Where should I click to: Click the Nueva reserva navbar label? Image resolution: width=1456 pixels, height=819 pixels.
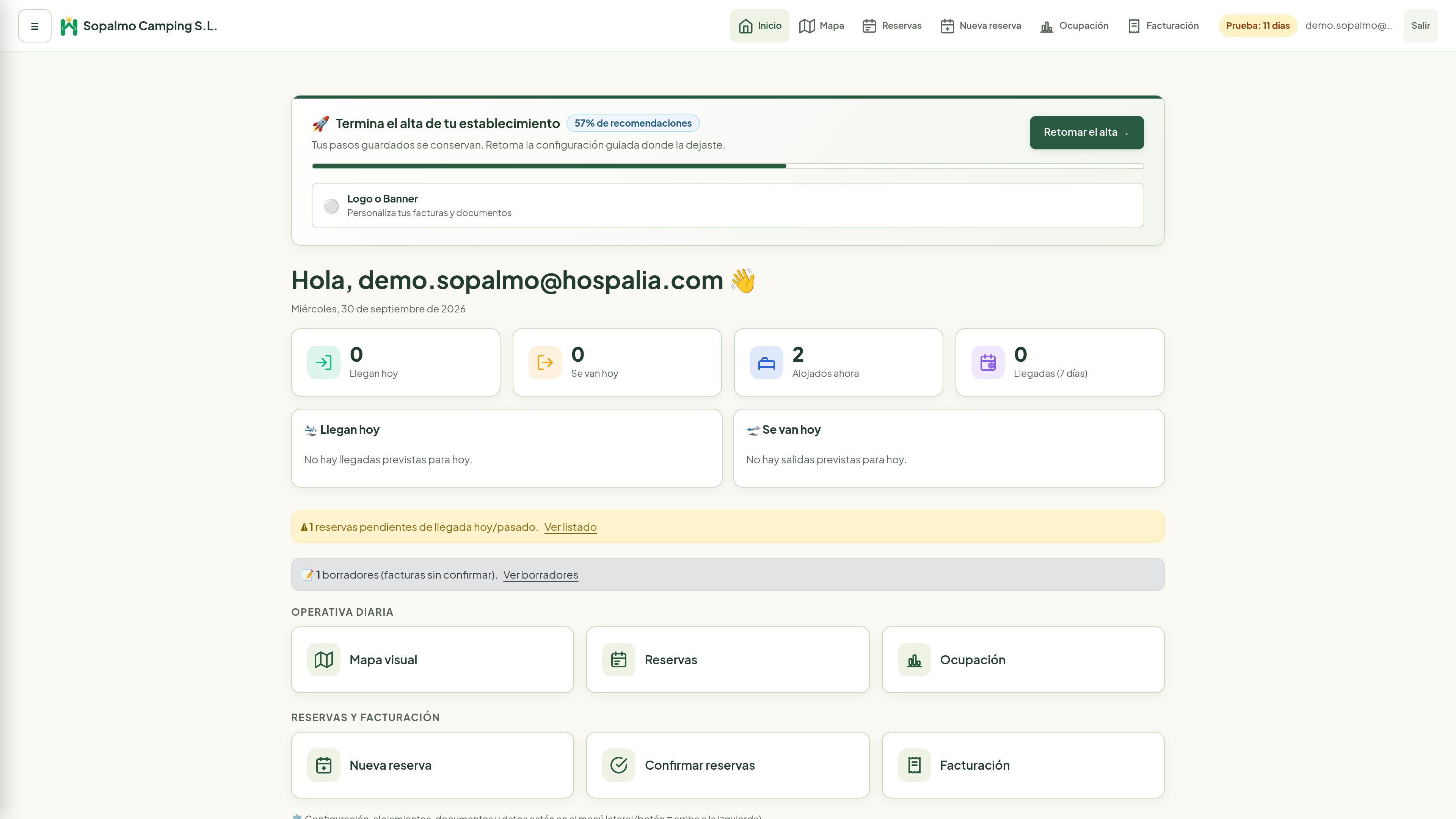(x=990, y=26)
